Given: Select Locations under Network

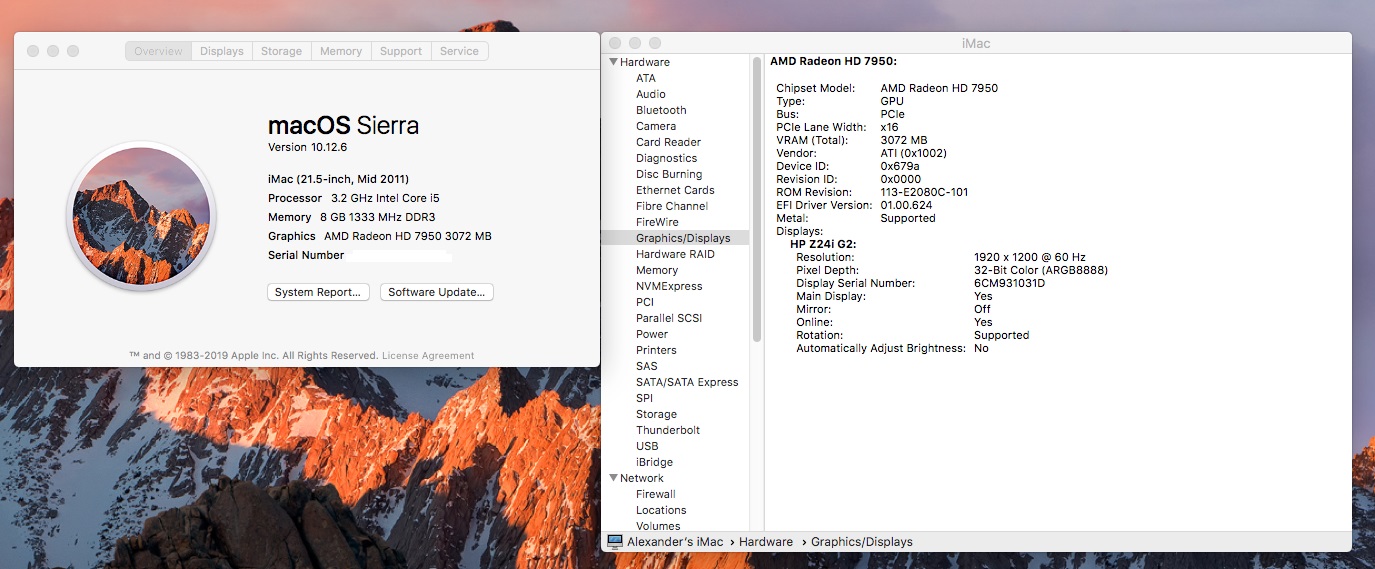Looking at the screenshot, I should (661, 510).
